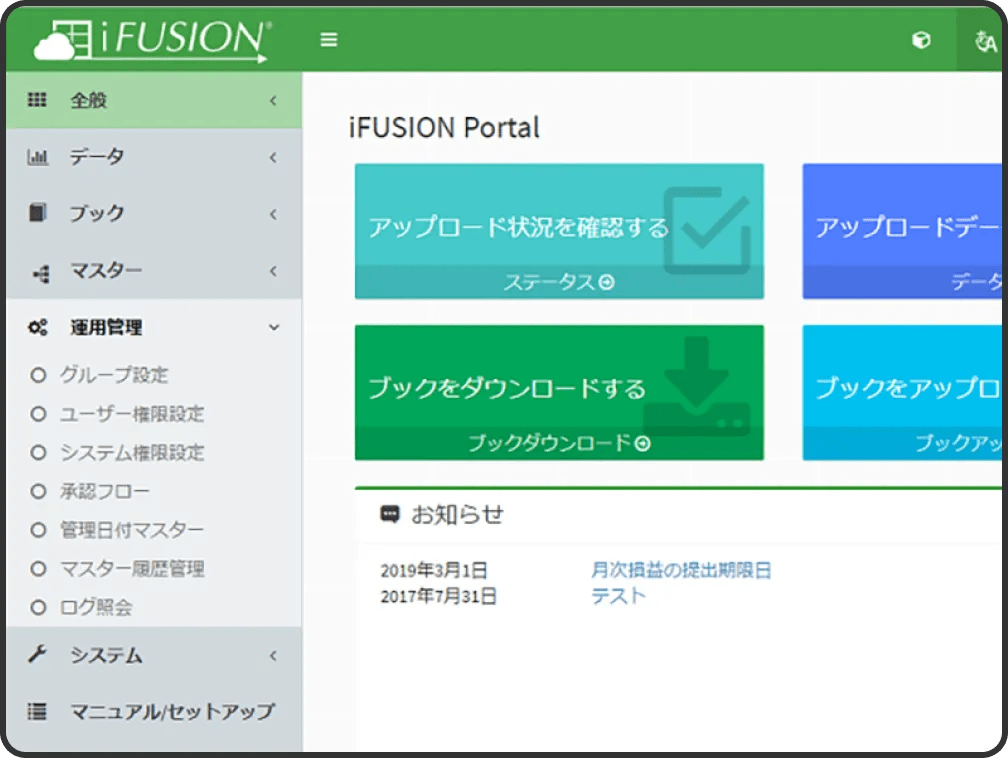Open グループ設定 submenu item

point(114,375)
